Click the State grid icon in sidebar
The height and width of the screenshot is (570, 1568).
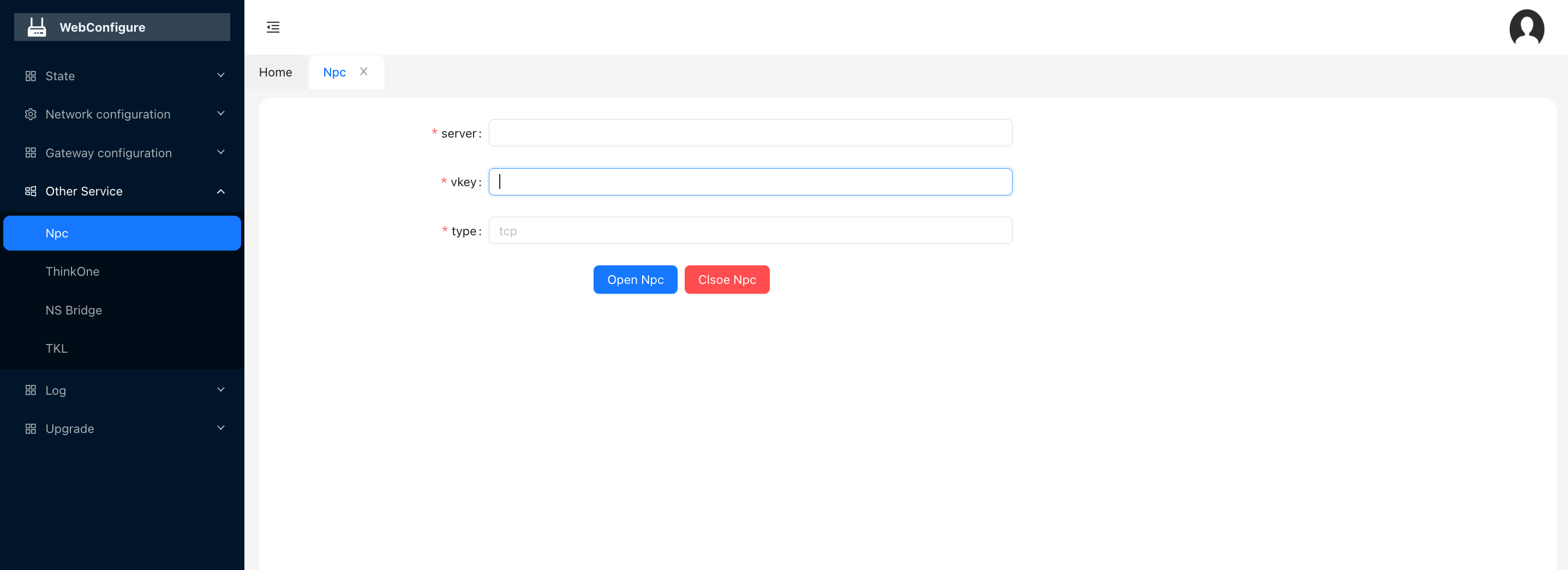point(31,76)
